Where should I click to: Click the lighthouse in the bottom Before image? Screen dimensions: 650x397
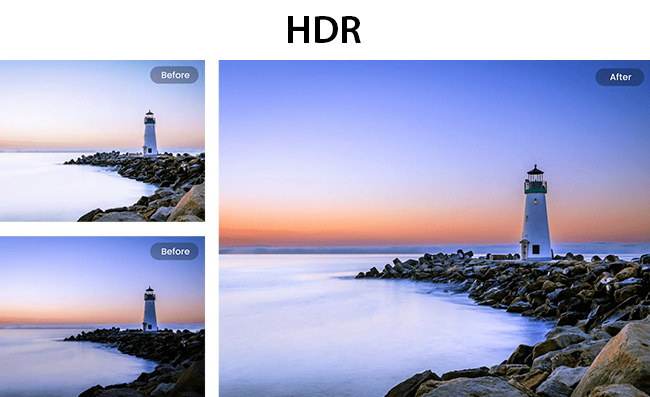pyautogui.click(x=150, y=309)
